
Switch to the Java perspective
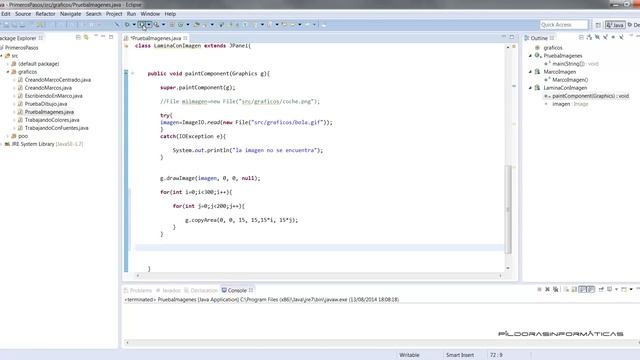(615, 25)
